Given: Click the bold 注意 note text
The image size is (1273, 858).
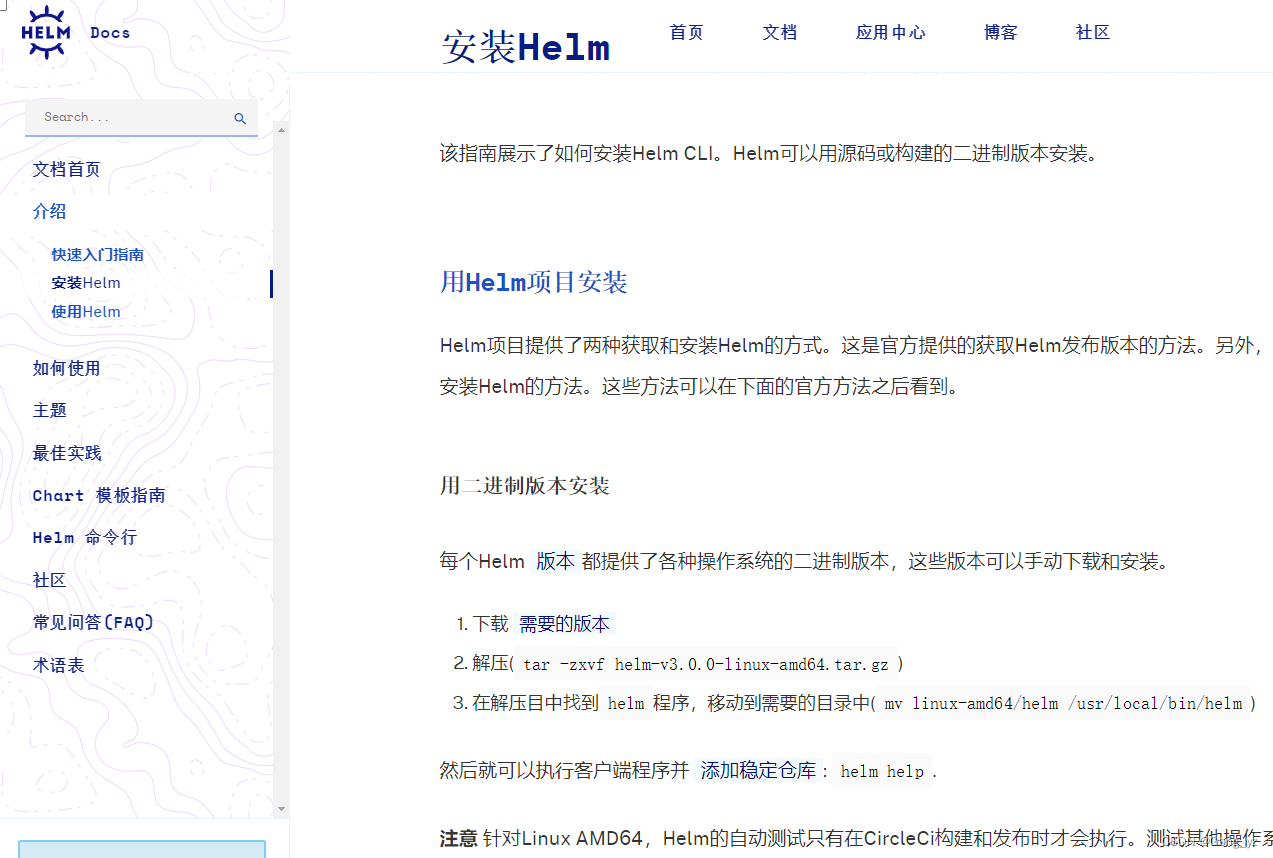Looking at the screenshot, I should pyautogui.click(x=458, y=838).
